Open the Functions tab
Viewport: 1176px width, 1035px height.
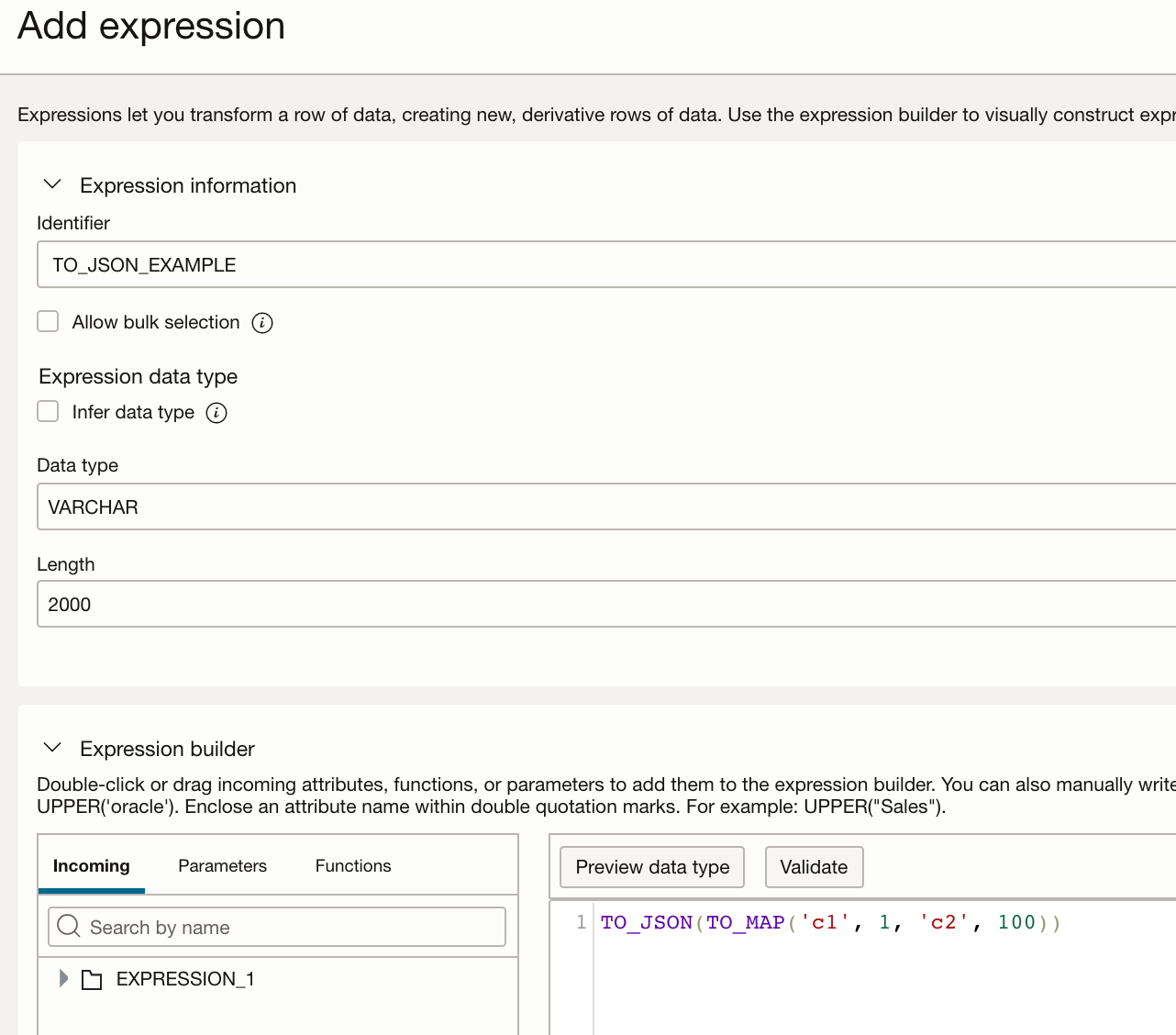point(353,865)
